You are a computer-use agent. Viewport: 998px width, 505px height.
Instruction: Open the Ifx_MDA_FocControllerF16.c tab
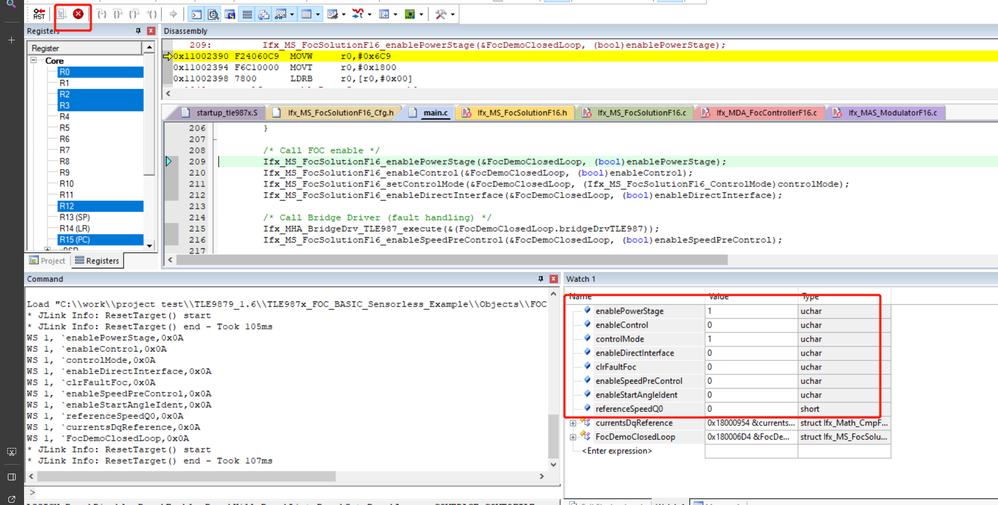760,113
